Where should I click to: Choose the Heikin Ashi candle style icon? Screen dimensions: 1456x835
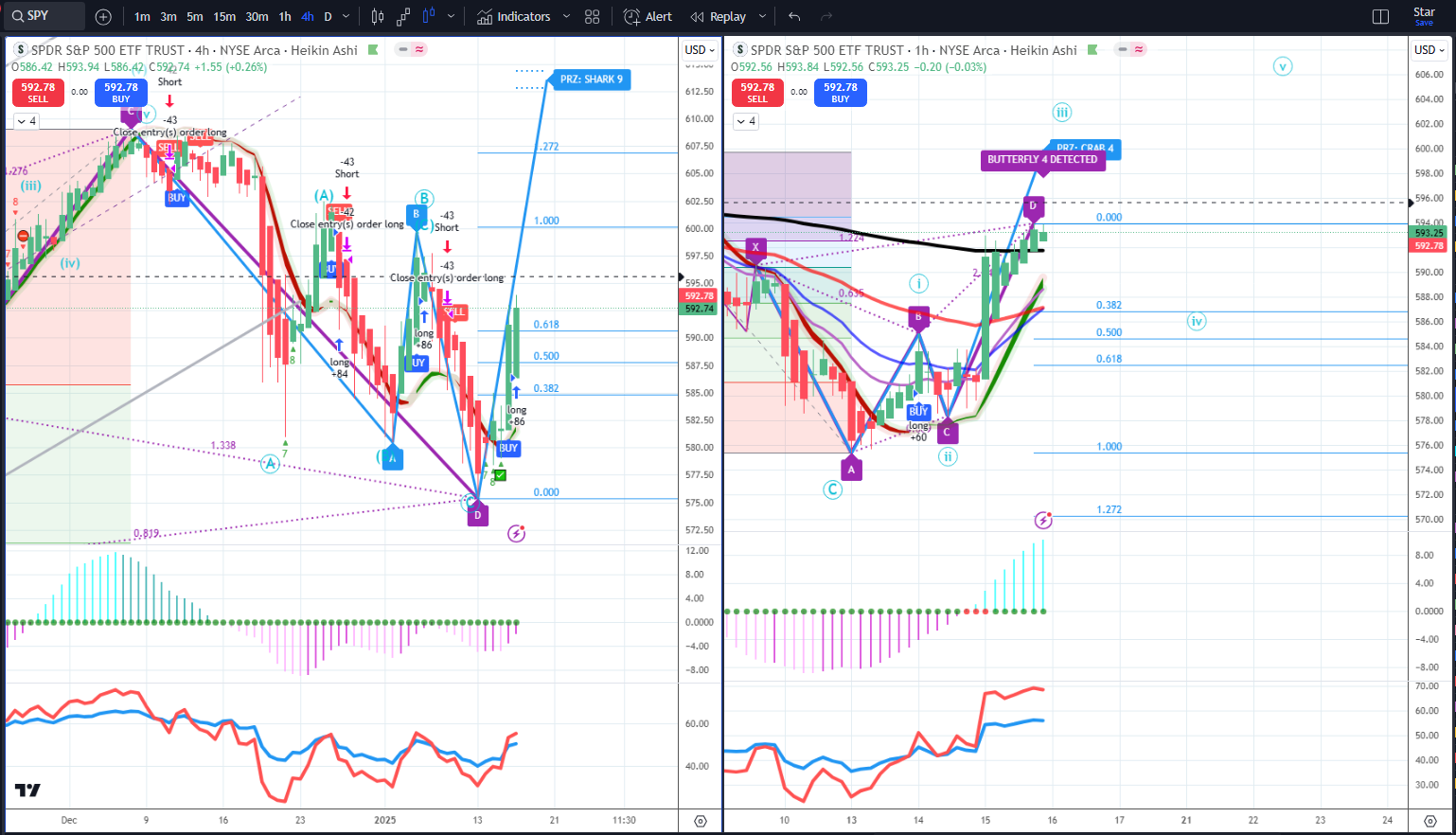tap(429, 16)
